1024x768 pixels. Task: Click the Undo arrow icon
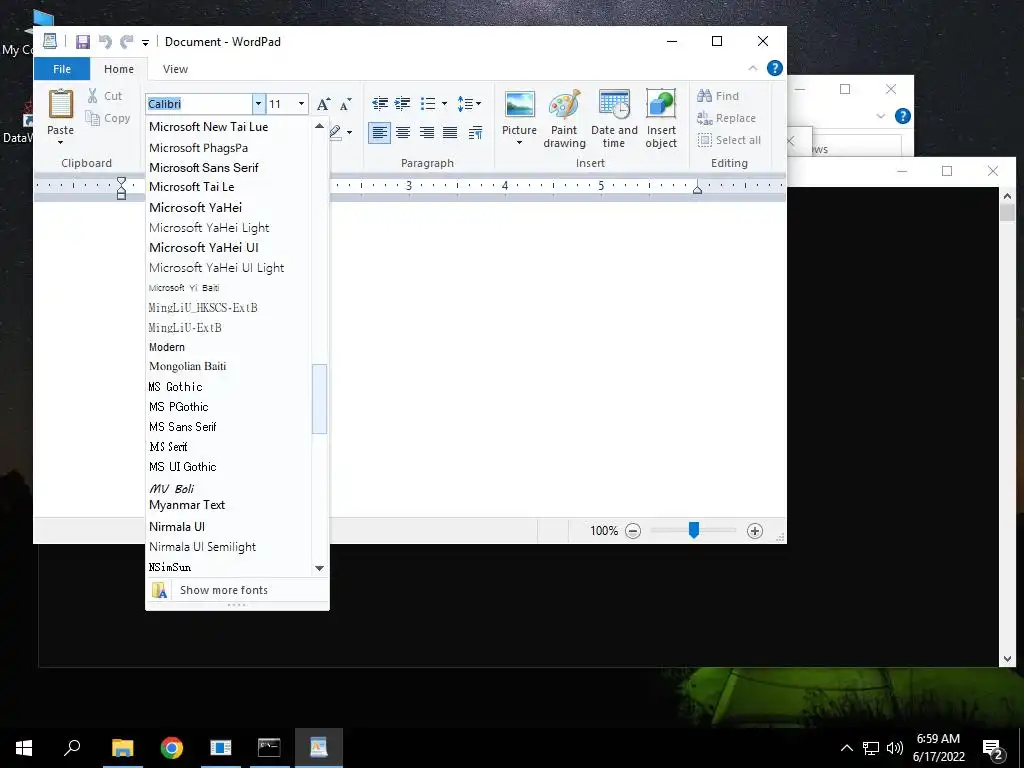coord(104,42)
